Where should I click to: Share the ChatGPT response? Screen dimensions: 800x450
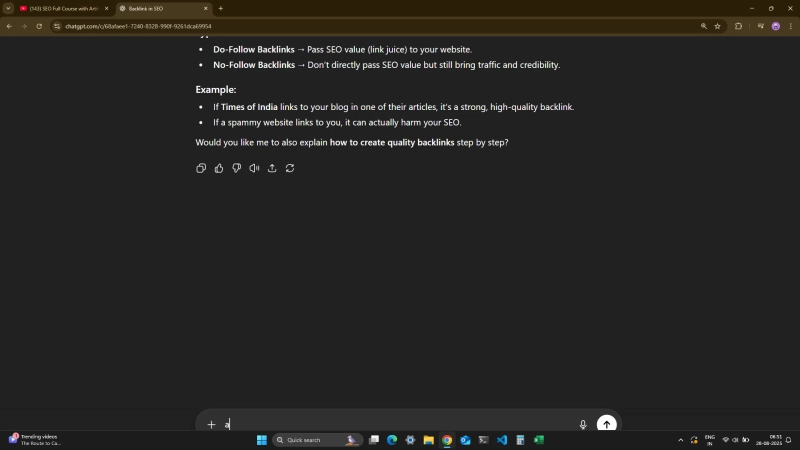point(272,168)
